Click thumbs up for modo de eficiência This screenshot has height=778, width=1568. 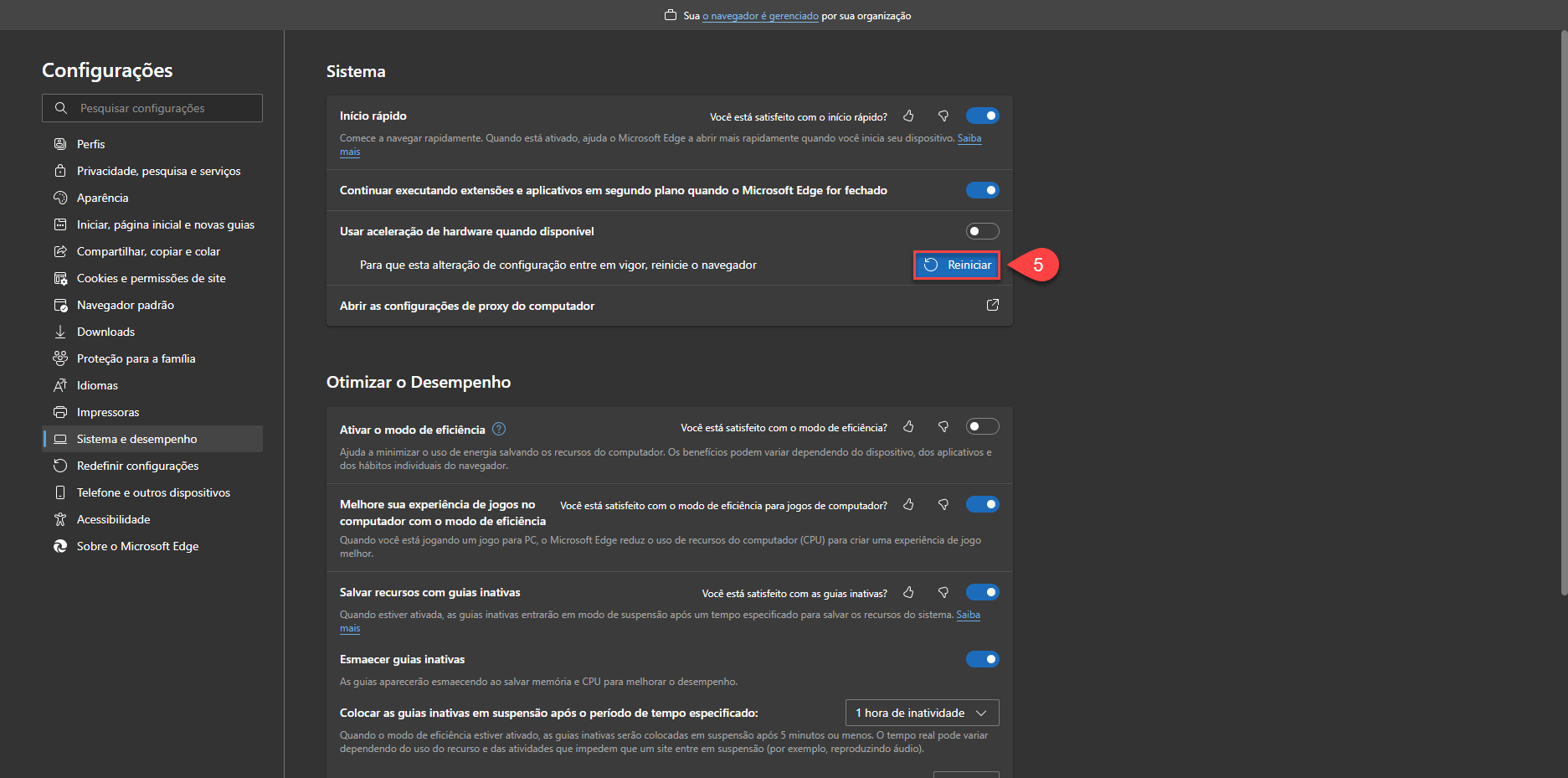pos(908,427)
